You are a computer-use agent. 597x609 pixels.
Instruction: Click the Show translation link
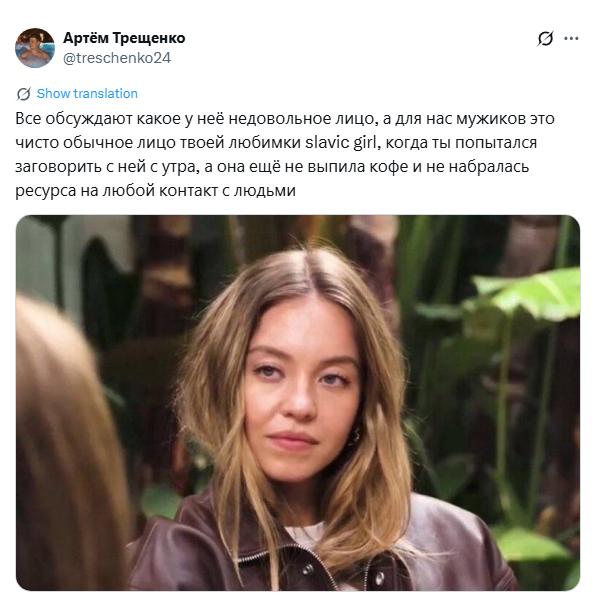[x=87, y=94]
